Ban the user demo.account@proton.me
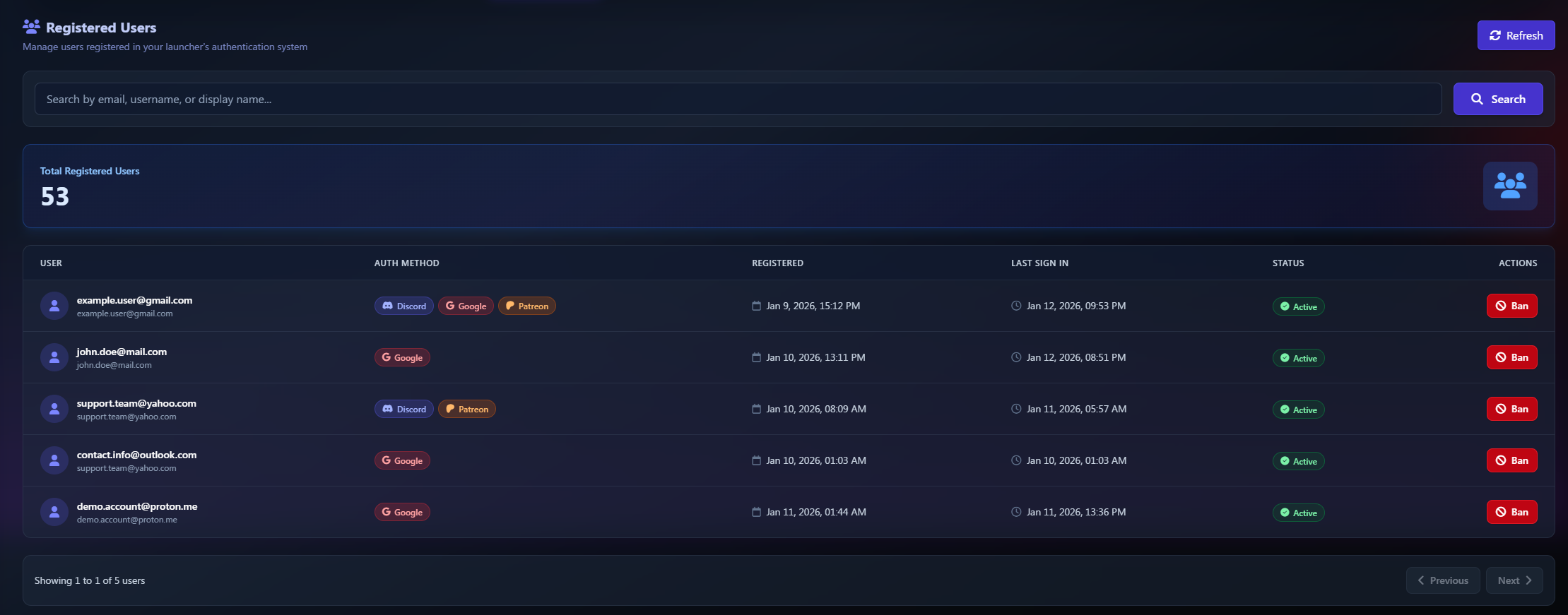The width and height of the screenshot is (1568, 615). coord(1511,512)
